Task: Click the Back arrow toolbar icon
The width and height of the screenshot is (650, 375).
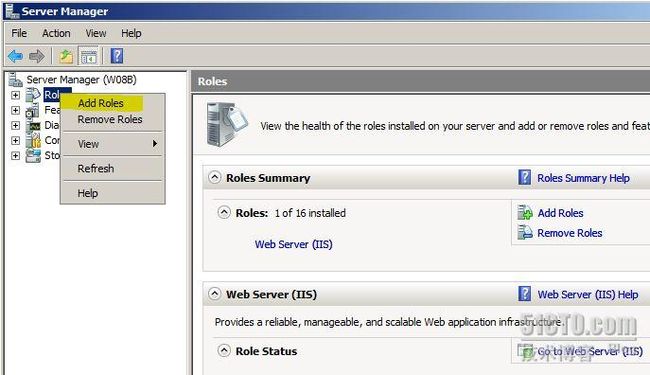Action: pos(15,56)
